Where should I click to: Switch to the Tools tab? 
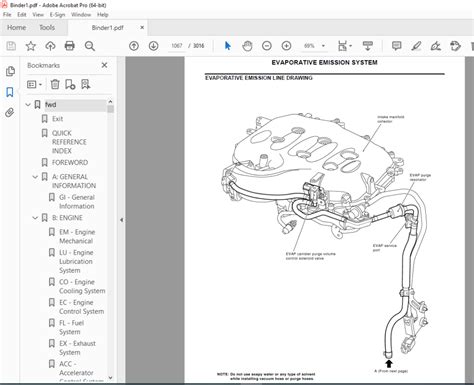47,28
